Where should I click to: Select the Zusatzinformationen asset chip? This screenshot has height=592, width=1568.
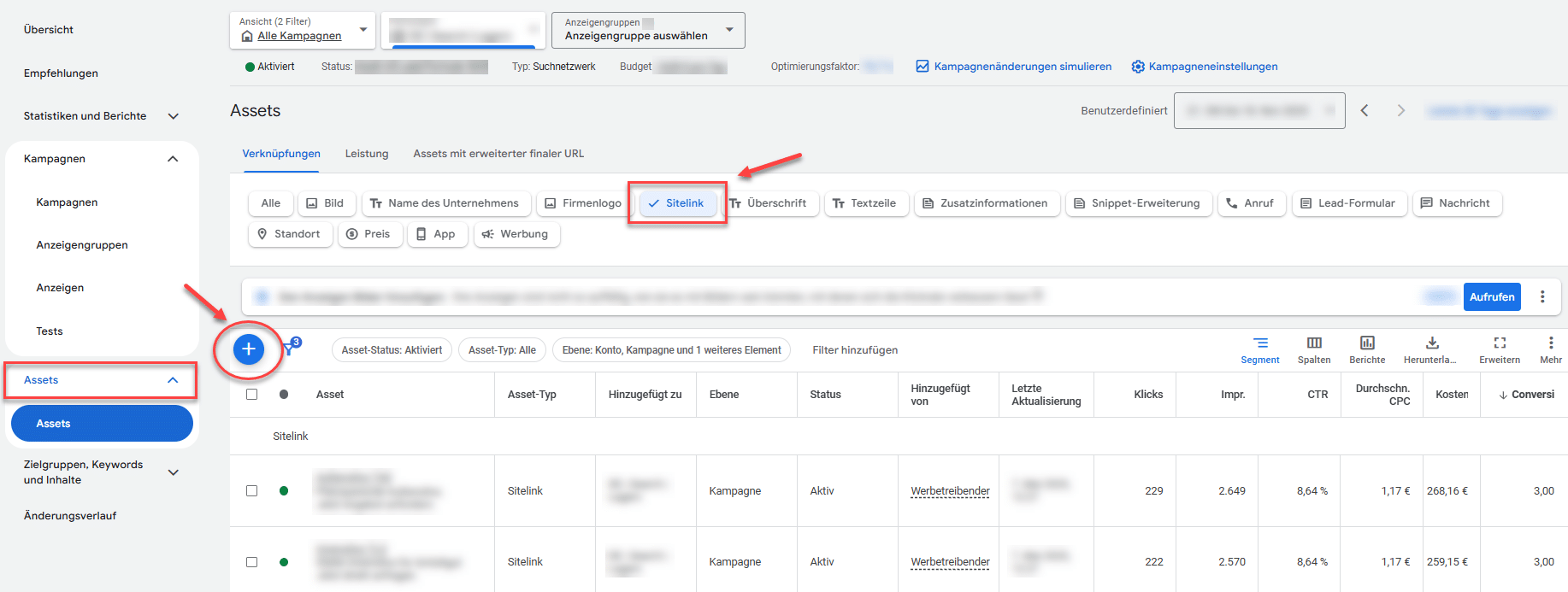pyautogui.click(x=987, y=203)
